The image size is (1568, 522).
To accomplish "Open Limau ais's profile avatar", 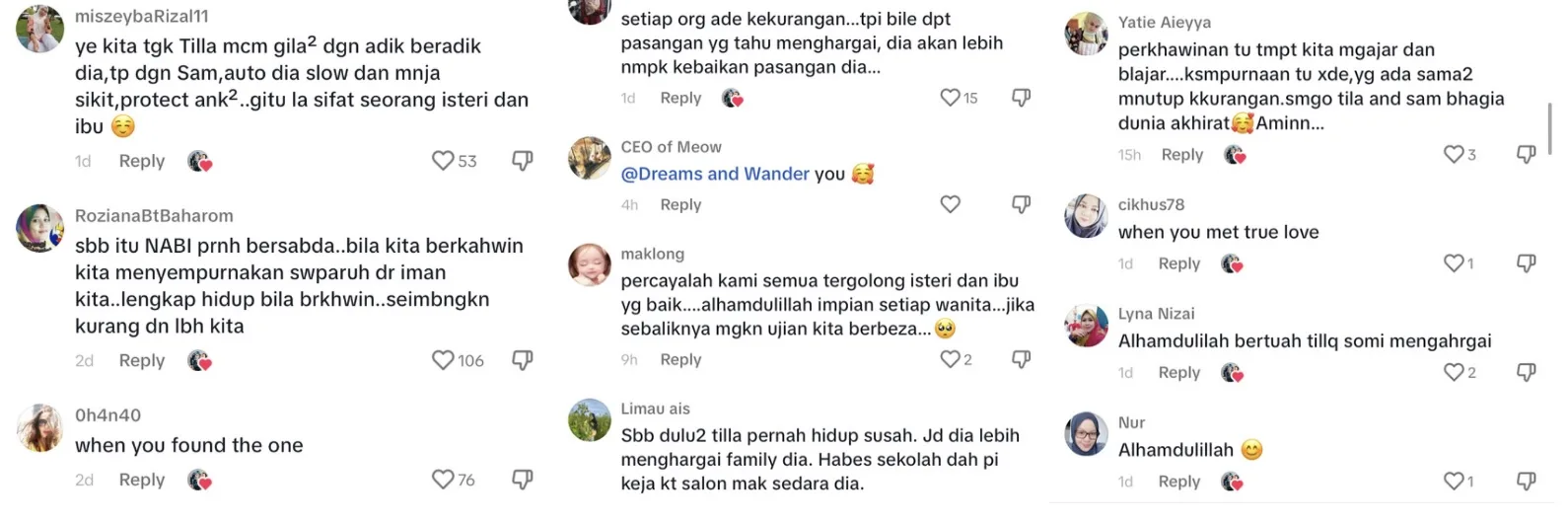I will (x=590, y=420).
